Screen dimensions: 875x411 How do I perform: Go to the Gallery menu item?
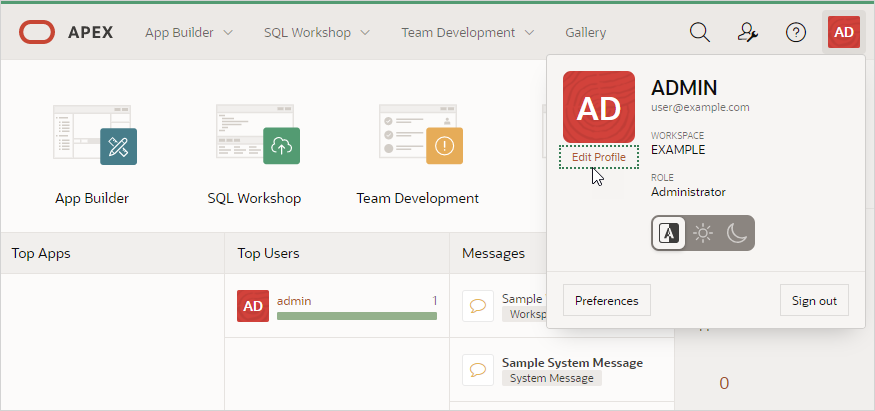[585, 33]
